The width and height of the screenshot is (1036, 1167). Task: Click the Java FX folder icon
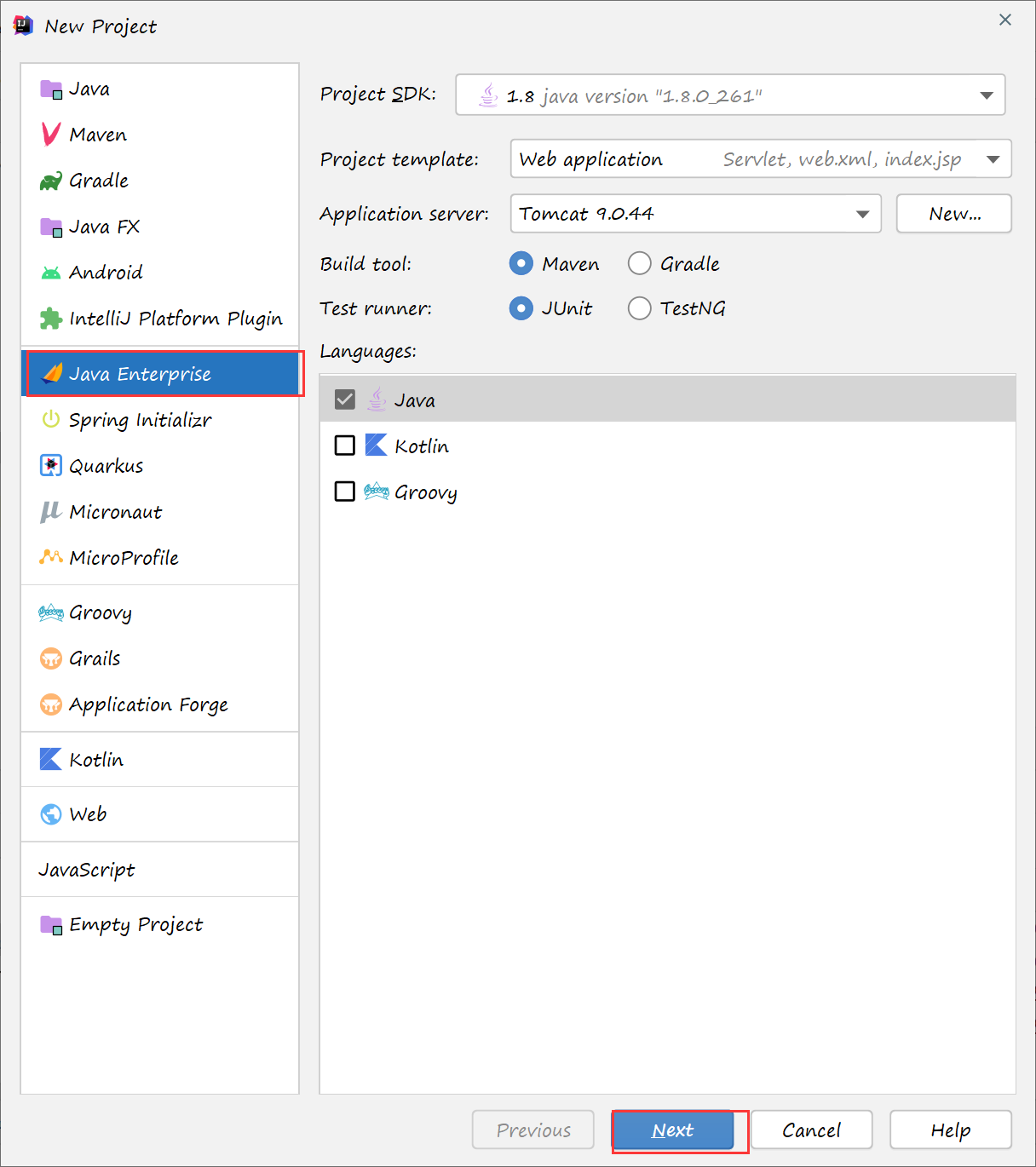51,227
